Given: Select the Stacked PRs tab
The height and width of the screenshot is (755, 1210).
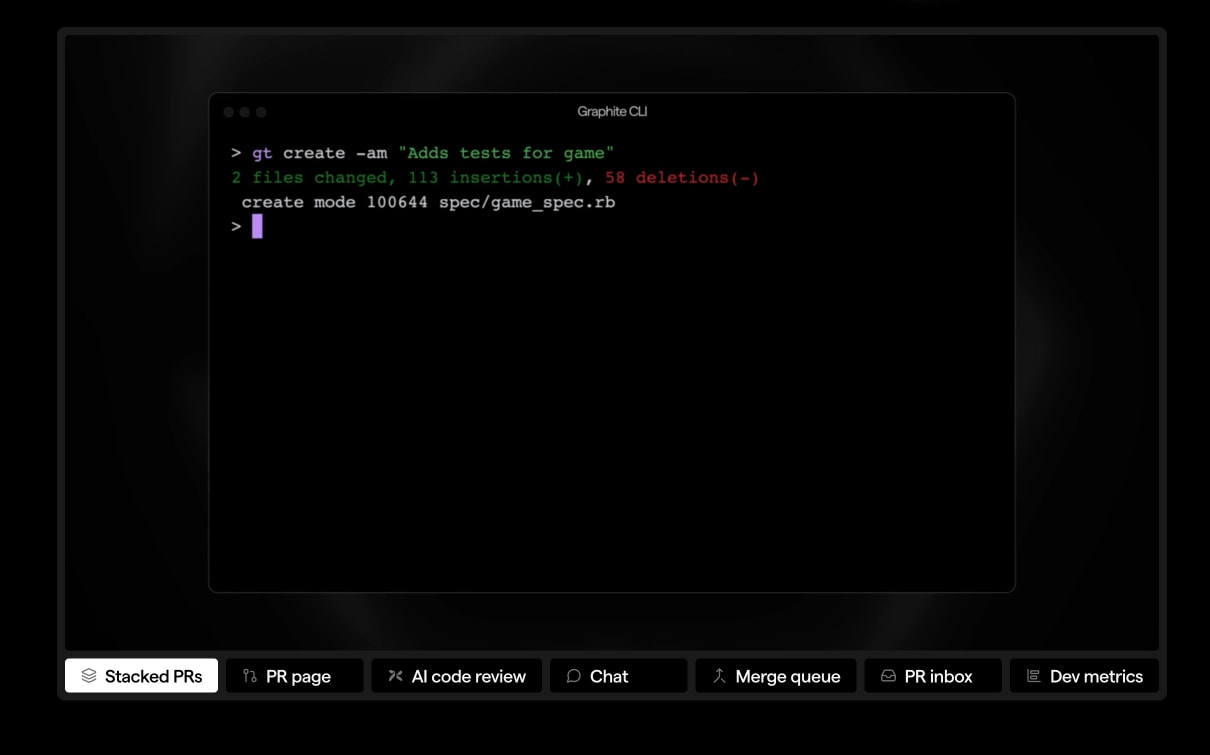Looking at the screenshot, I should [141, 676].
